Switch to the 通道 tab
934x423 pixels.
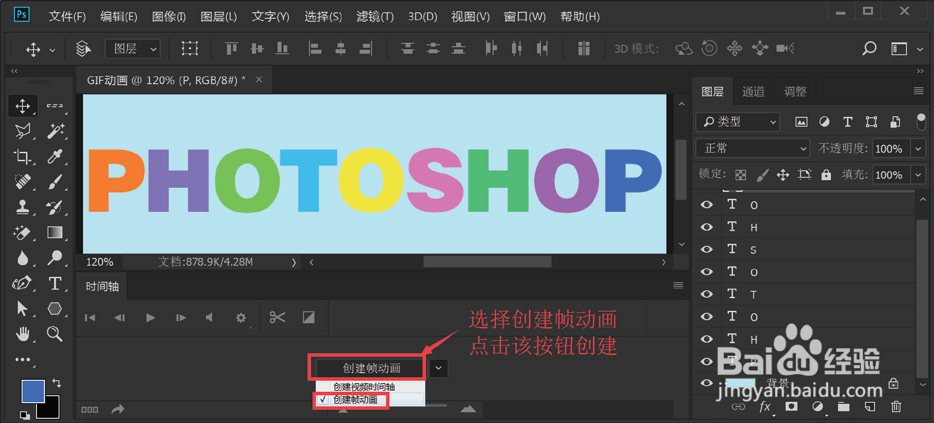[x=753, y=91]
